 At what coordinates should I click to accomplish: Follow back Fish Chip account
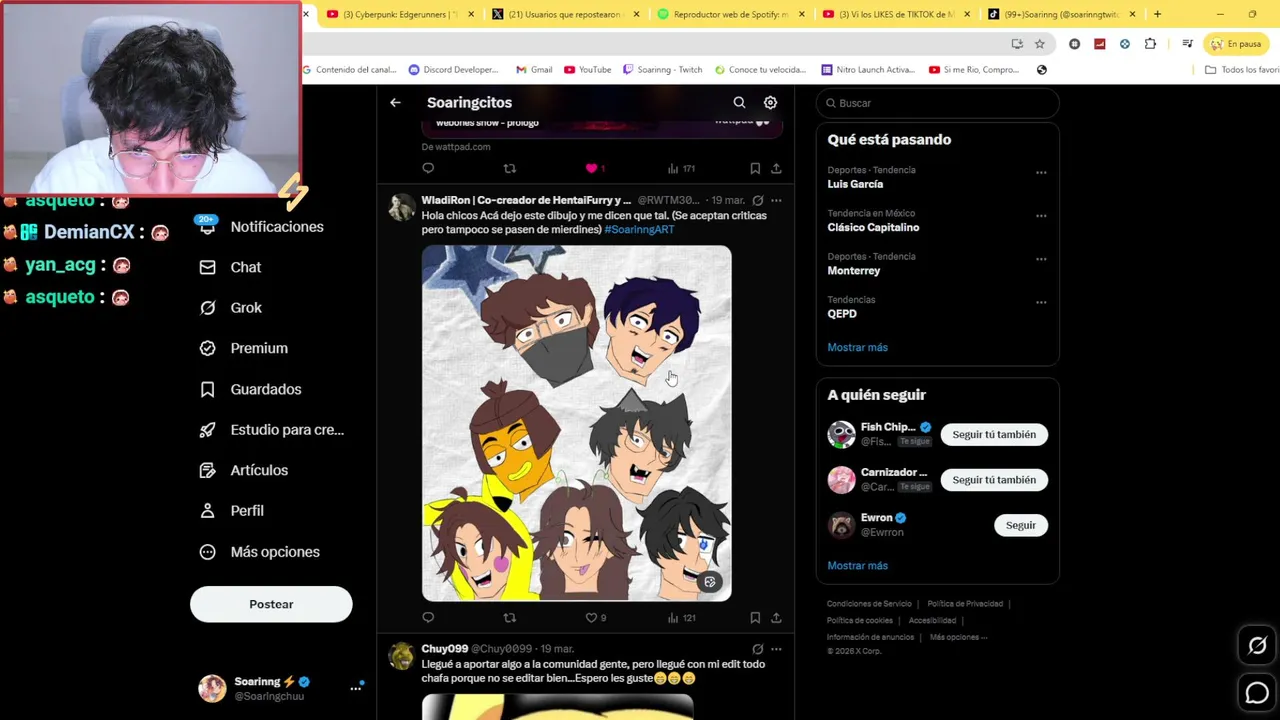(x=994, y=434)
